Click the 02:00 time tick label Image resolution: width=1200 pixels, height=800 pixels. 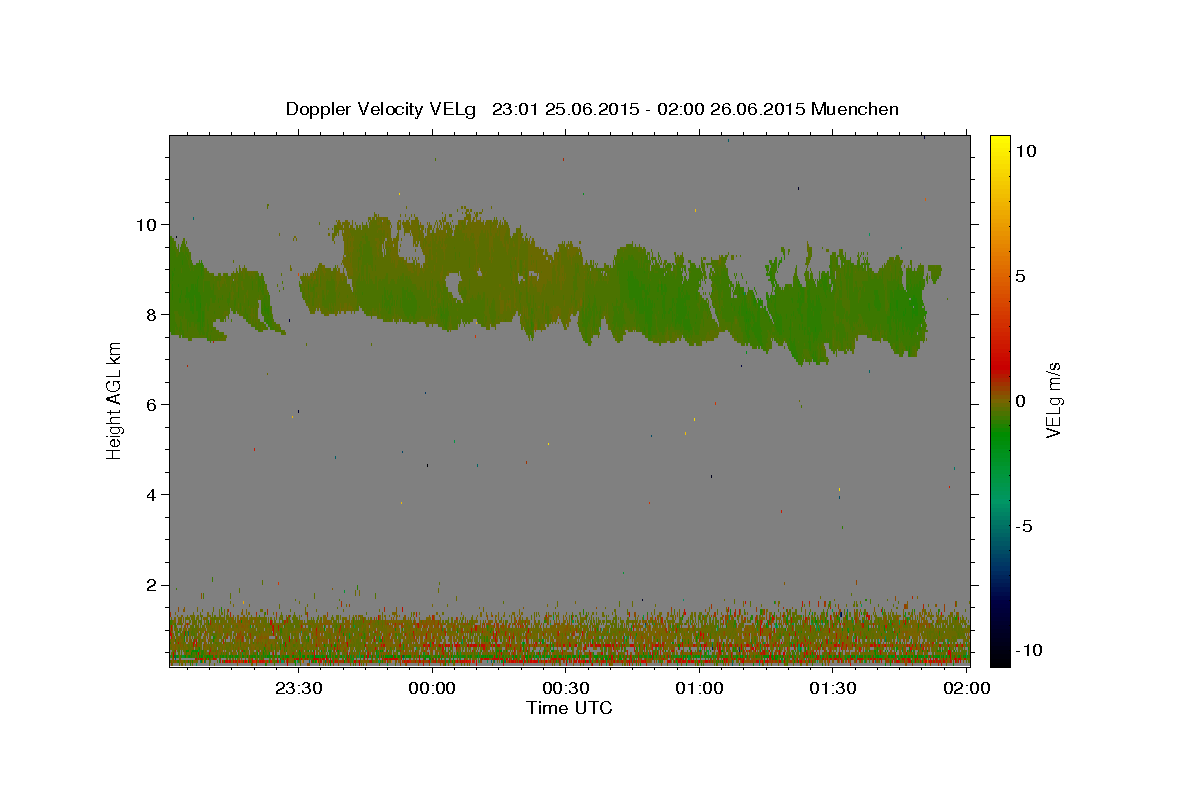966,688
